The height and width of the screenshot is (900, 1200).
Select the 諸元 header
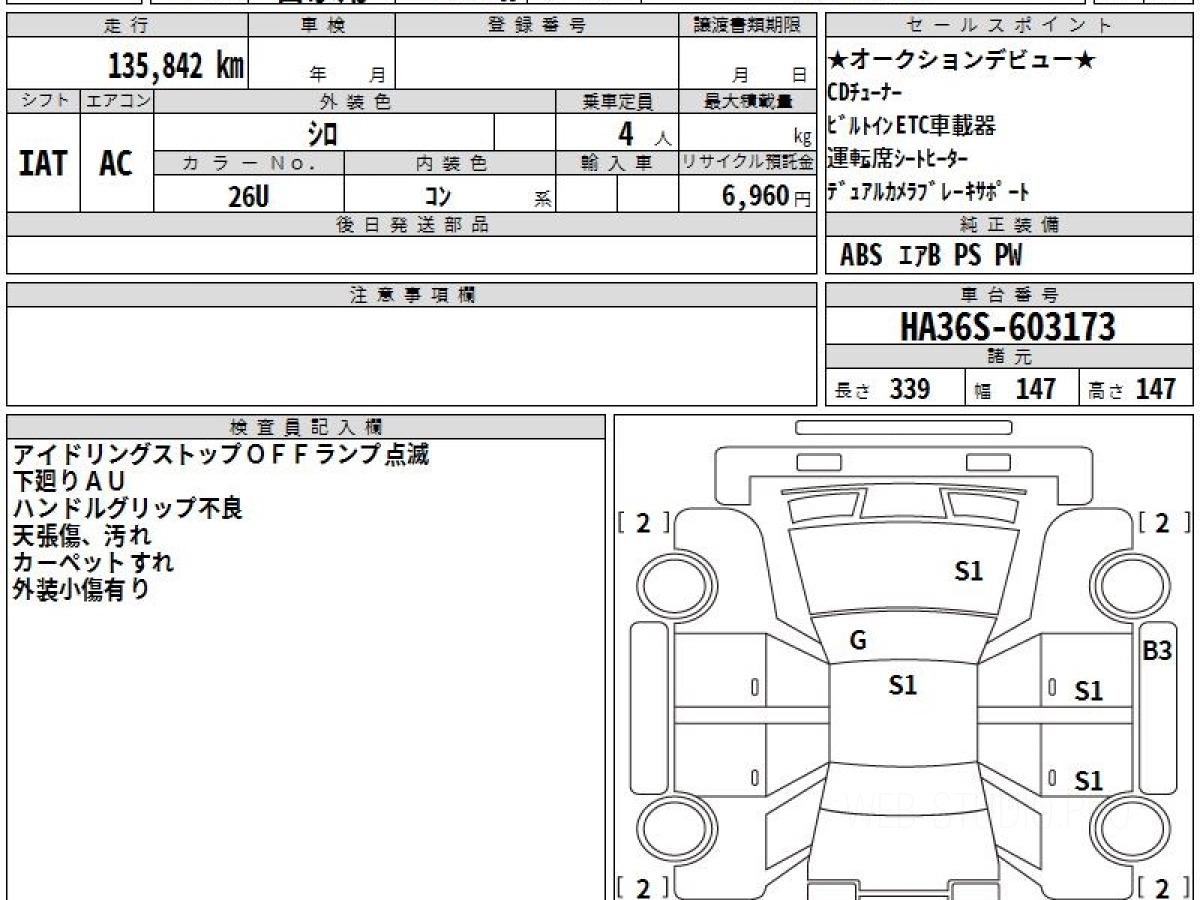(x=1010, y=357)
